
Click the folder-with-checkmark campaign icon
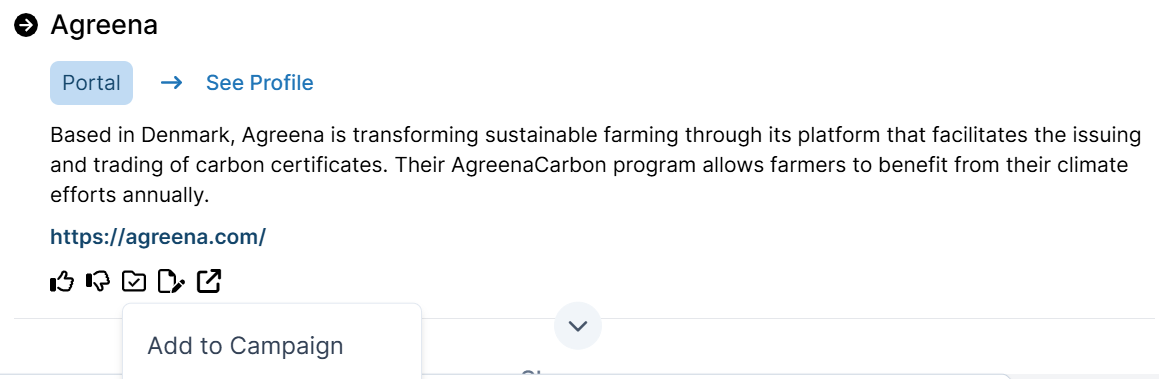[135, 281]
